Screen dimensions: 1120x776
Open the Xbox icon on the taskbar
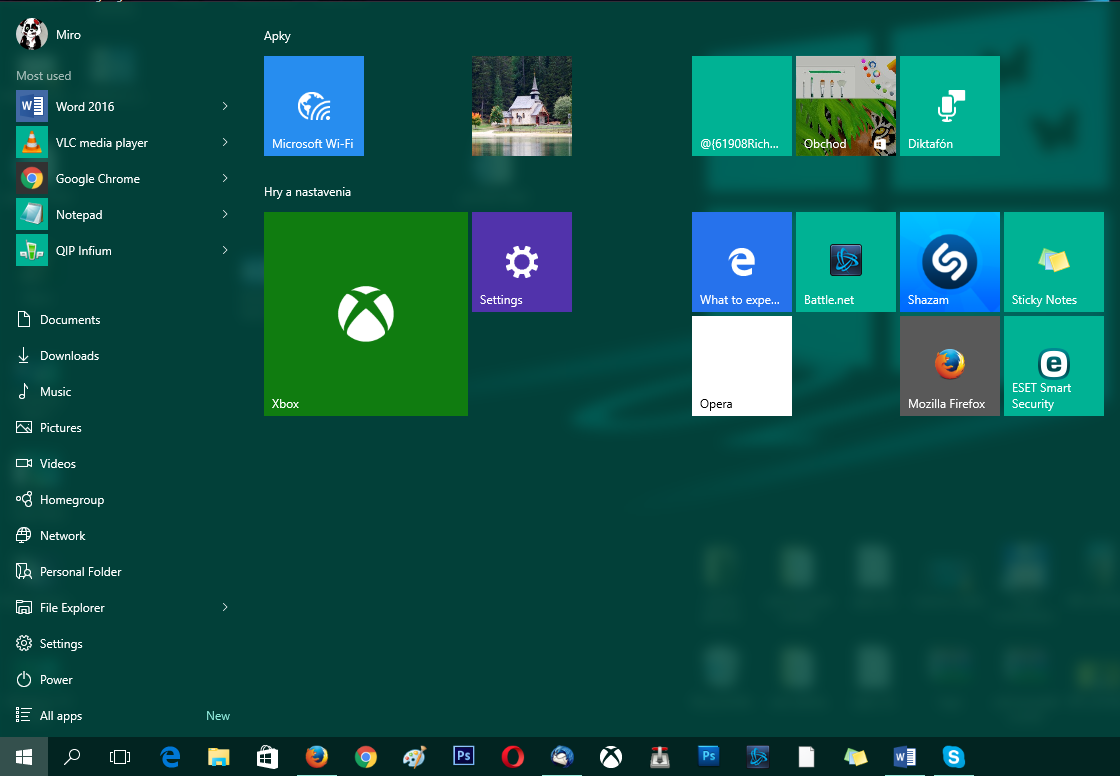tap(611, 756)
